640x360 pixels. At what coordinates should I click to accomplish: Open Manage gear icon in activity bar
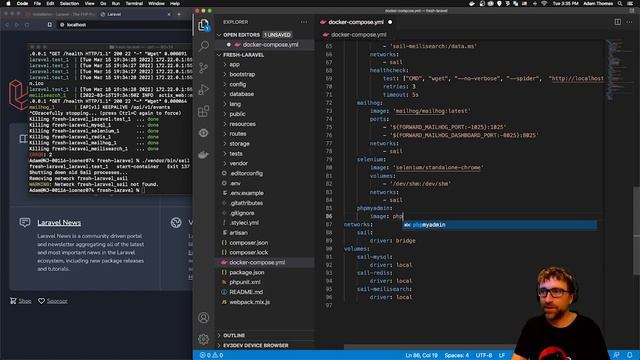(204, 339)
